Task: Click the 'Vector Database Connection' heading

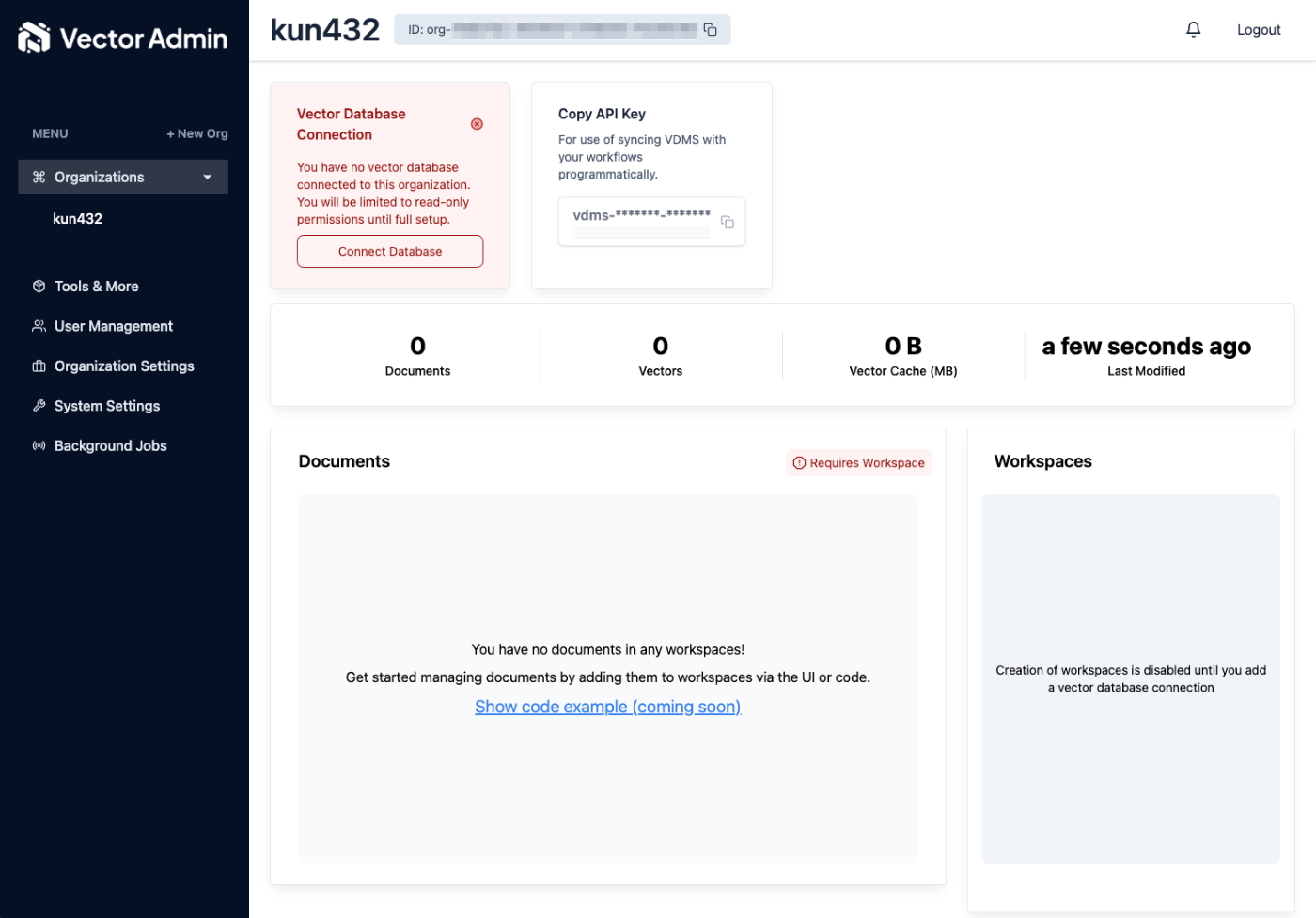Action: (x=352, y=124)
